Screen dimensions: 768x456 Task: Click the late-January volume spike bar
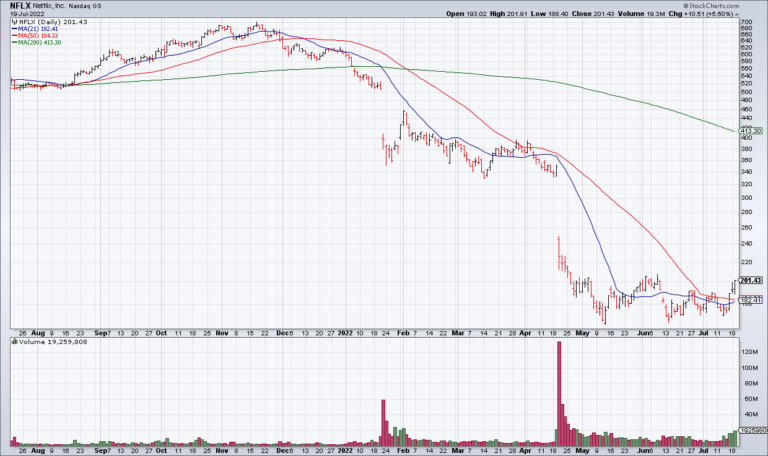click(384, 423)
